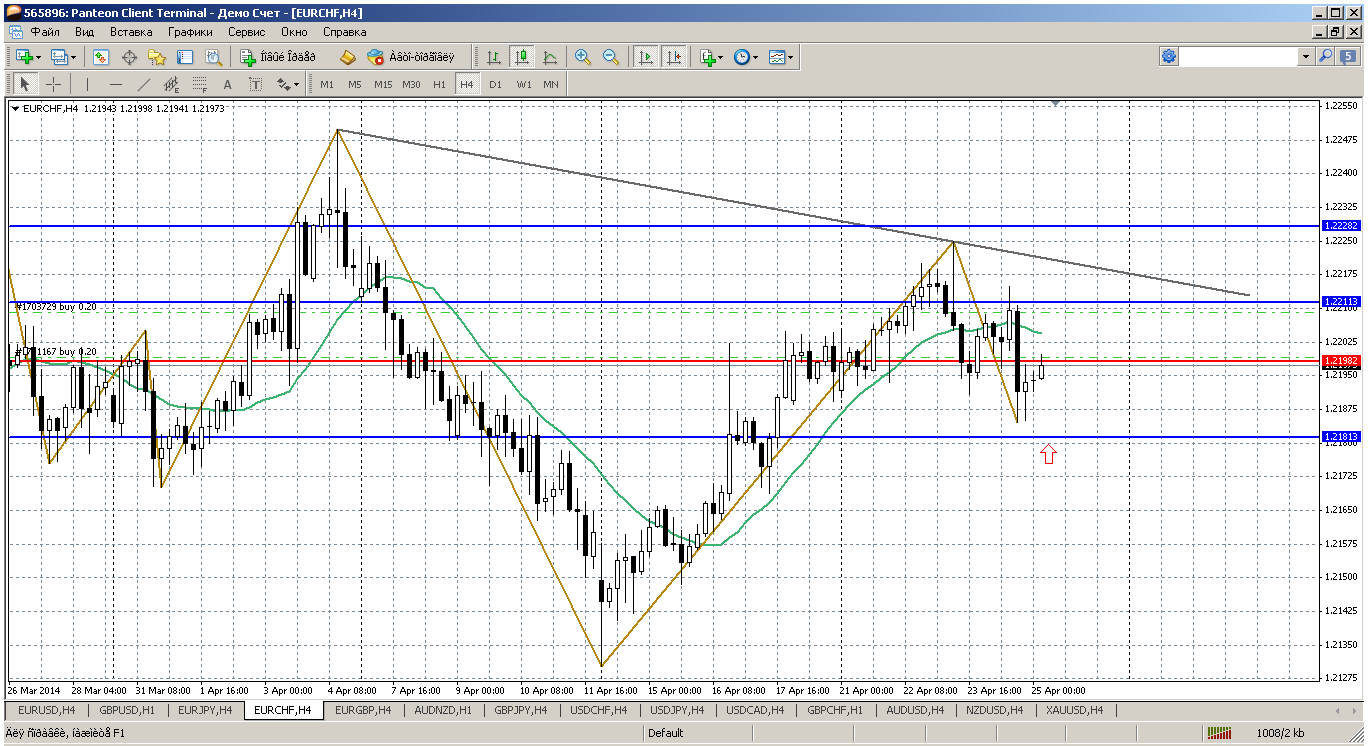The image size is (1368, 746).
Task: Show the Terminal panel icon
Action: click(x=185, y=57)
